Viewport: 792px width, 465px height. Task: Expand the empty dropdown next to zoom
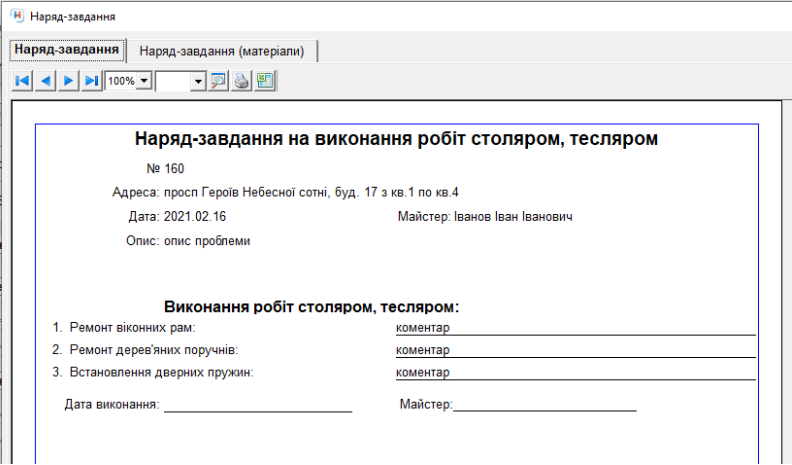(x=197, y=81)
